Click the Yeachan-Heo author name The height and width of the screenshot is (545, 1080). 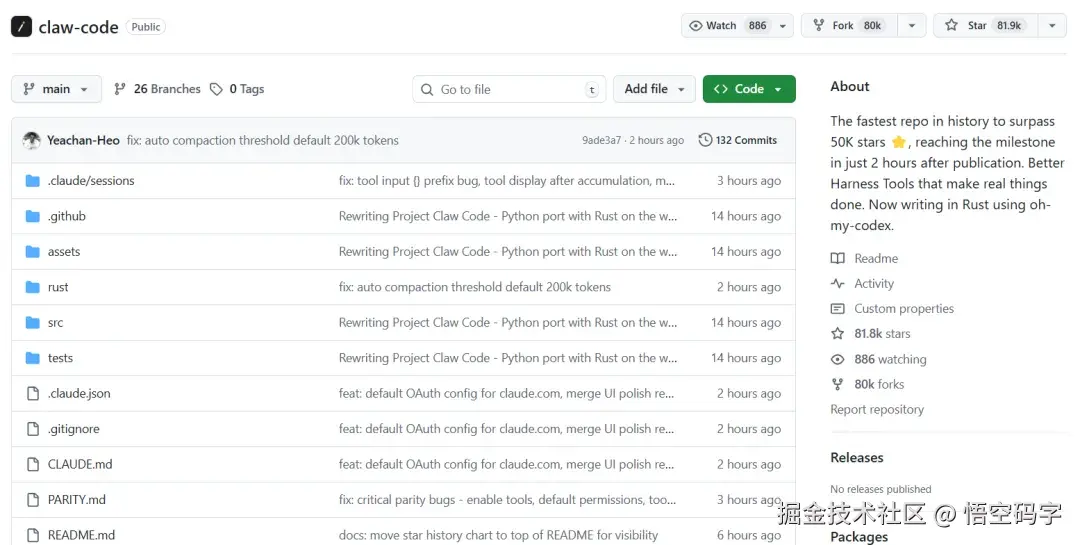(83, 140)
